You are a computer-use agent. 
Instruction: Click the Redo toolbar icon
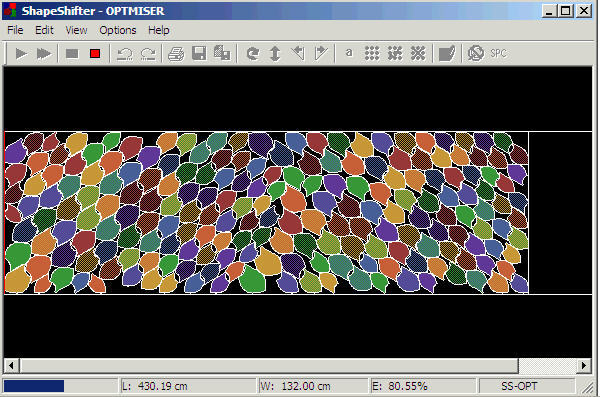click(x=148, y=54)
